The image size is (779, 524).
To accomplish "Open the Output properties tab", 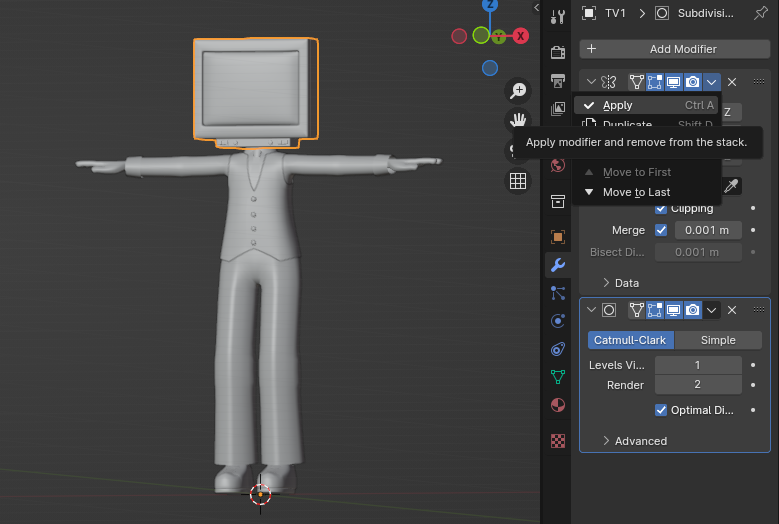I will click(x=557, y=80).
